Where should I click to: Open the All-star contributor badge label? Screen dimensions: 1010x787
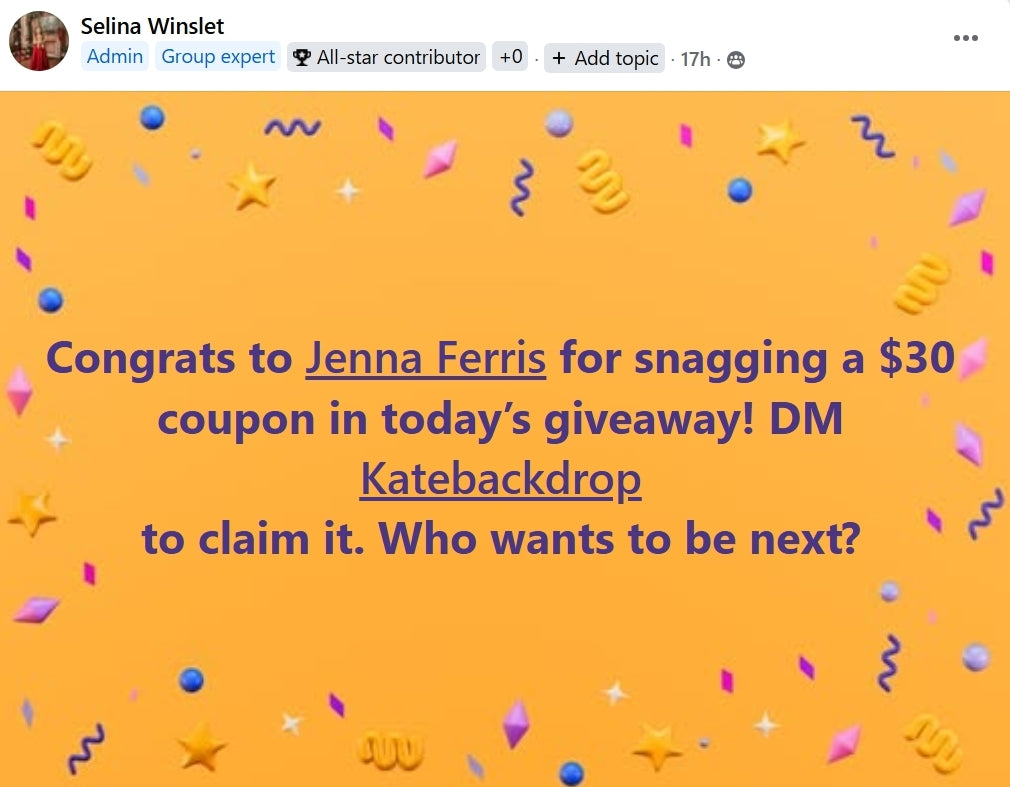[x=398, y=58]
